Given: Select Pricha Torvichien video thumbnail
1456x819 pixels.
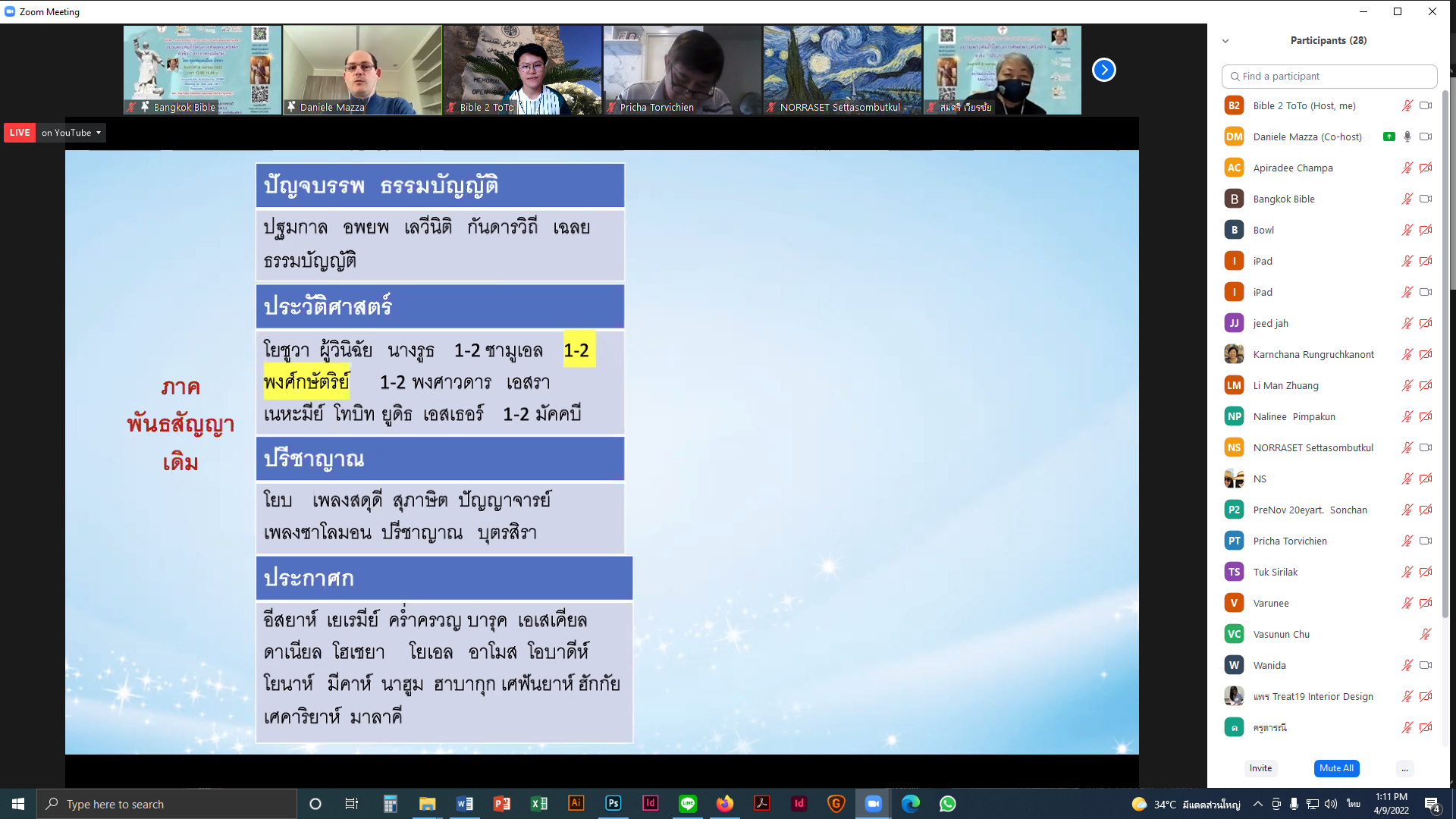Looking at the screenshot, I should pos(682,70).
